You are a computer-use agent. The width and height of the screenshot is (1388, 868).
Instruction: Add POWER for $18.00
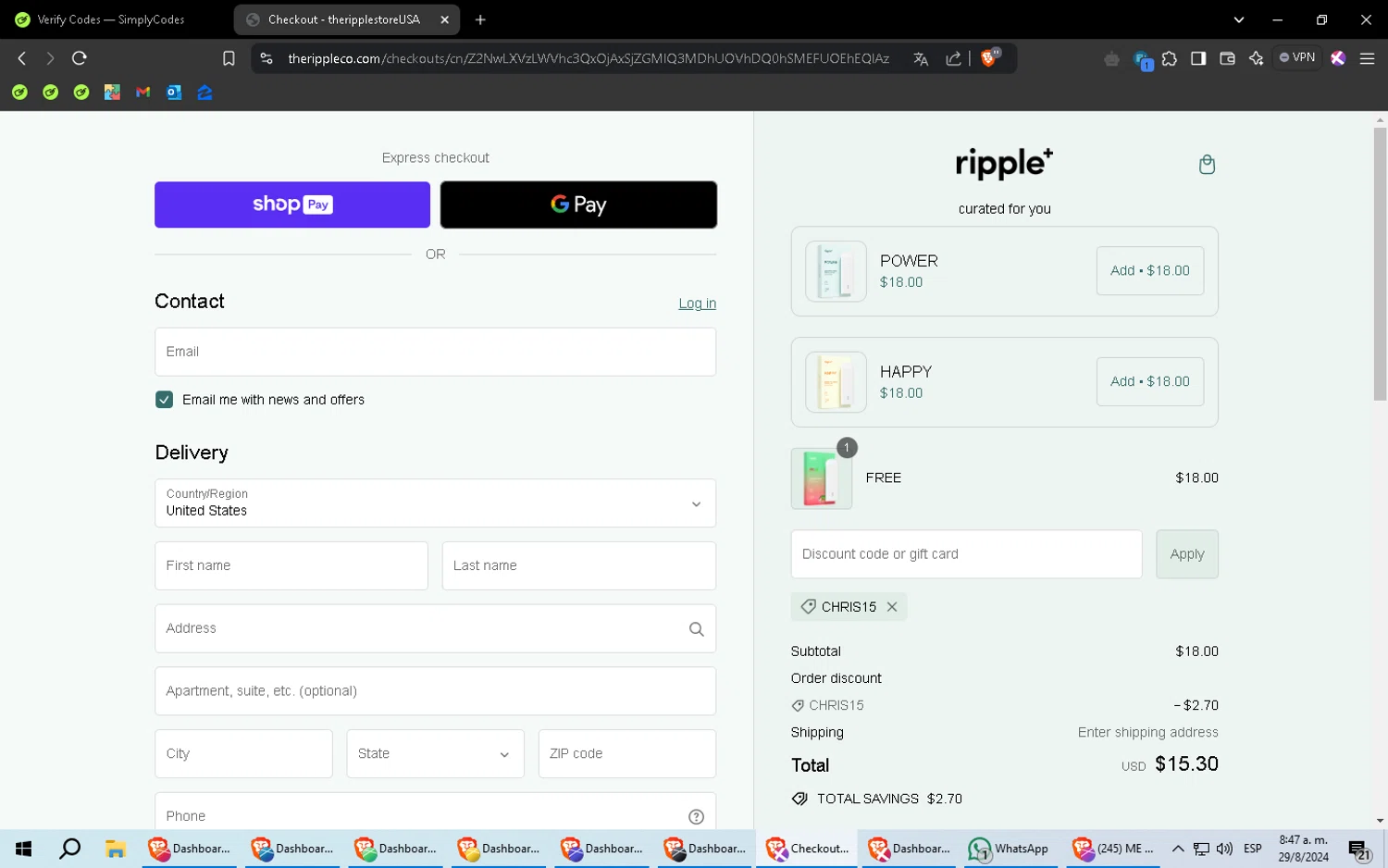click(1150, 271)
